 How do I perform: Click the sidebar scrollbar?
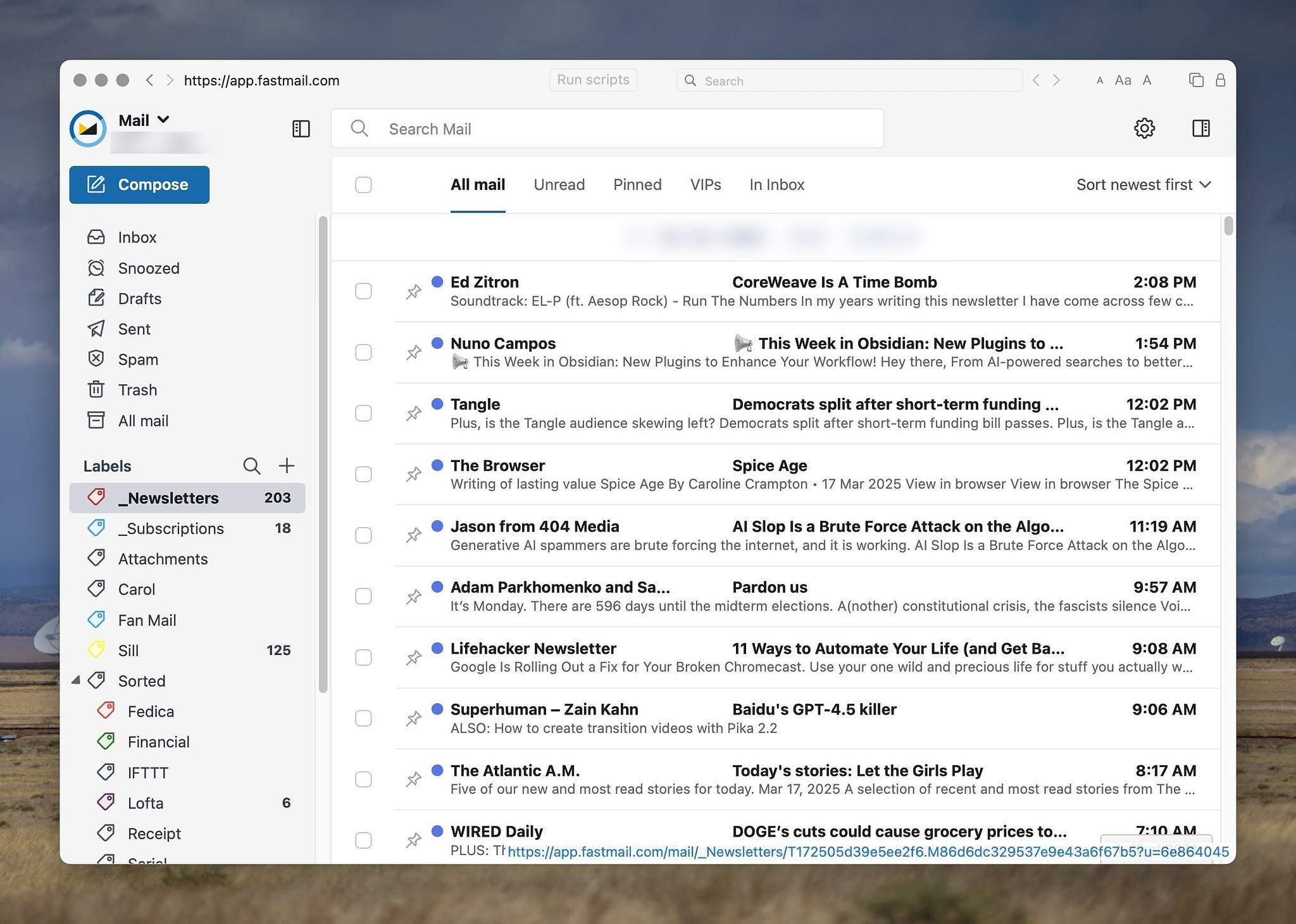point(323,454)
